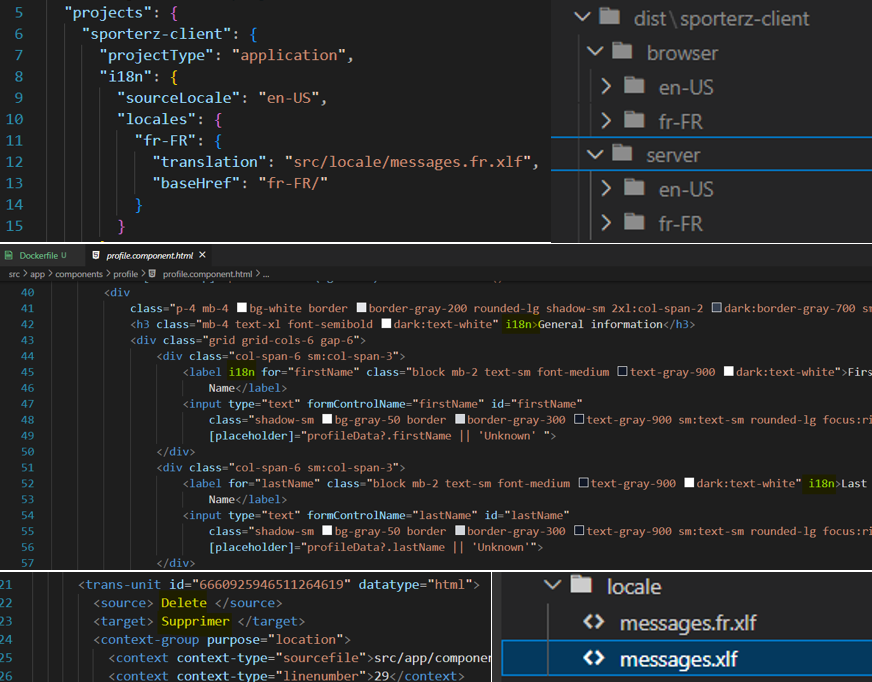The width and height of the screenshot is (872, 682).
Task: Click the locale folder icon
Action: (581, 584)
